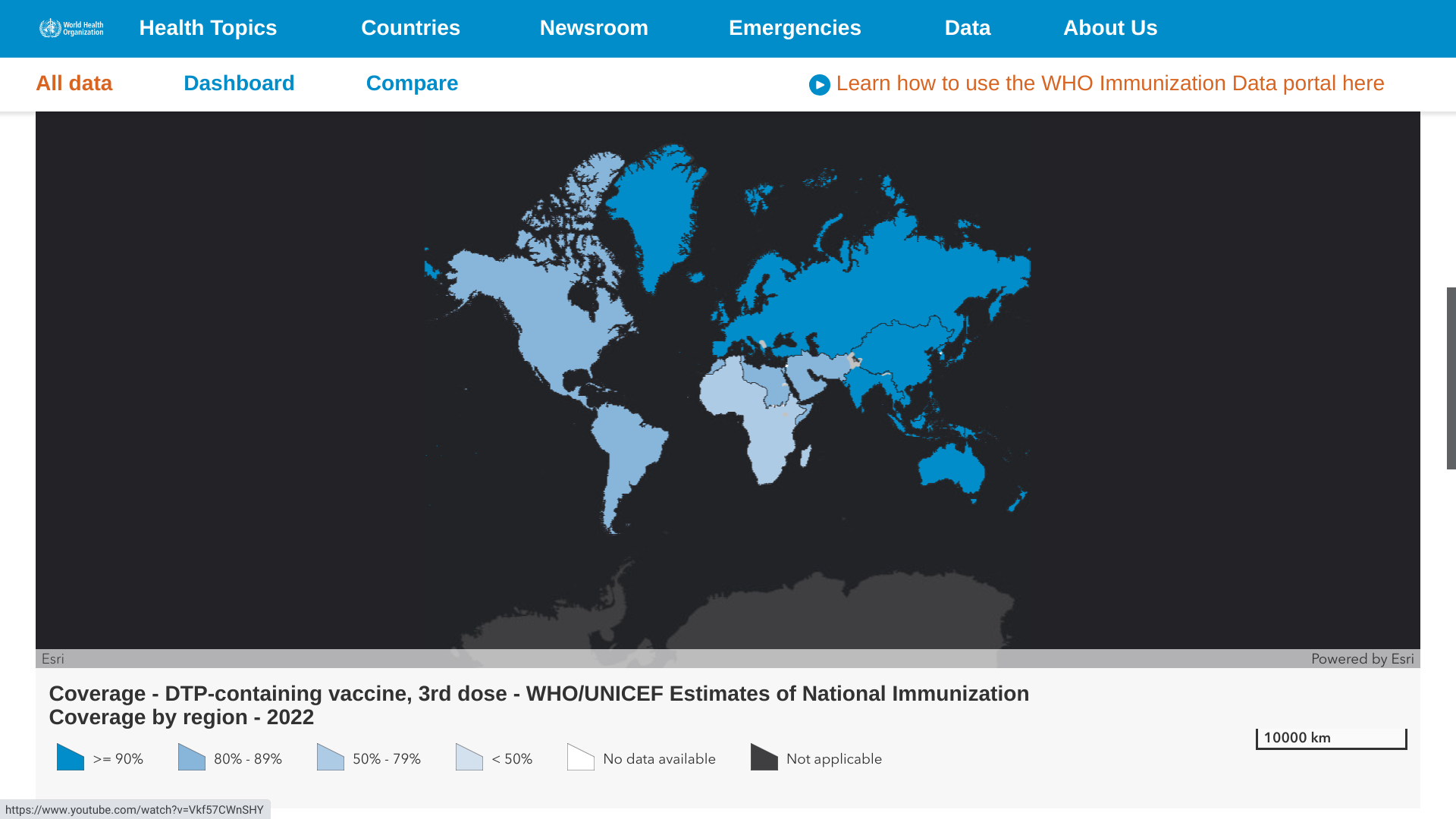The image size is (1456, 819).
Task: Click the 50% - 79% legend swatch
Action: 331,758
